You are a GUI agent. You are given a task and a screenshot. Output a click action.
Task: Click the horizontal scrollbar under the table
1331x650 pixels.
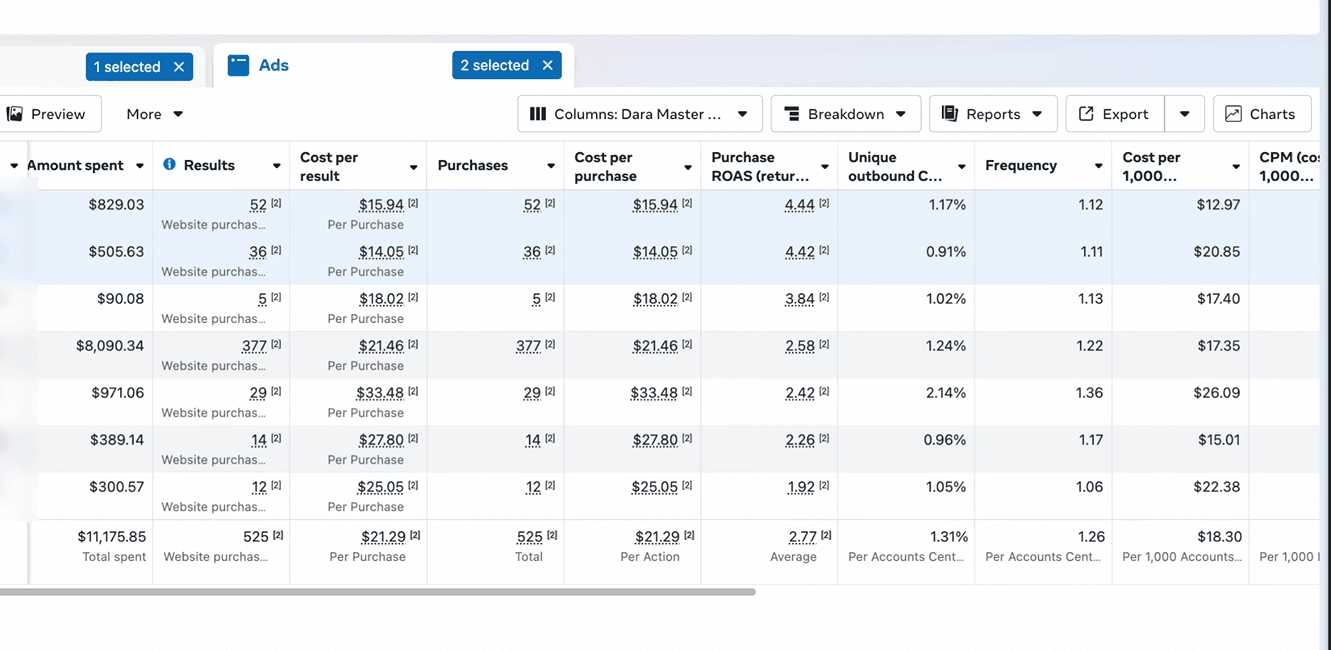pos(377,592)
